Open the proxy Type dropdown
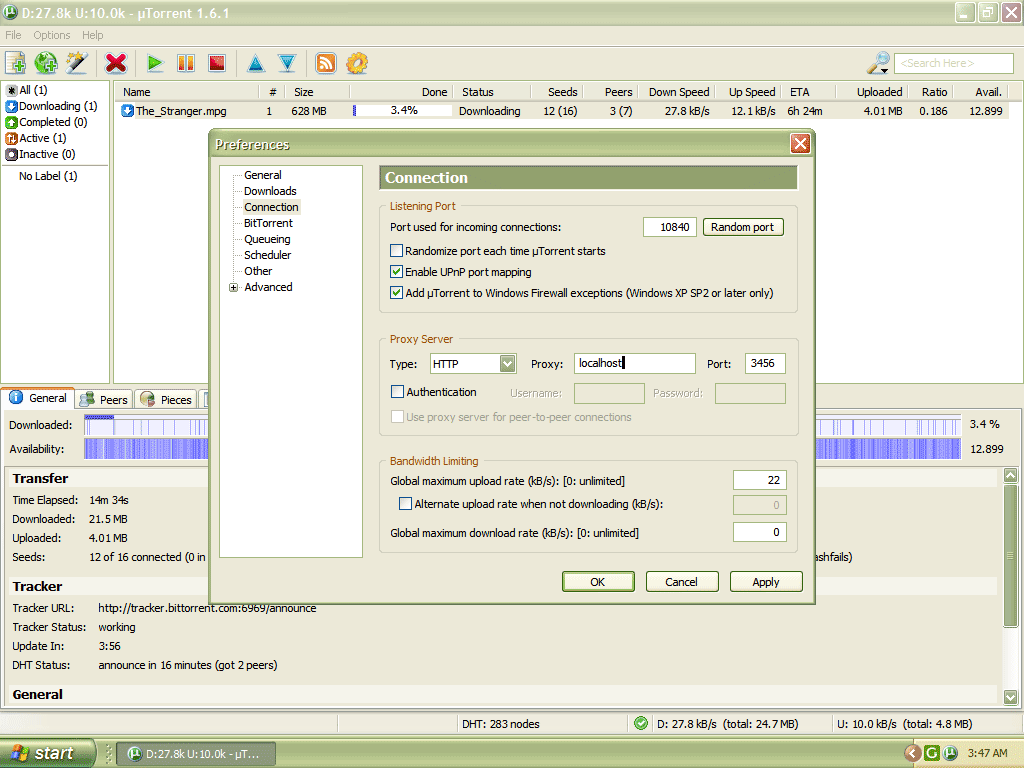 click(x=507, y=364)
